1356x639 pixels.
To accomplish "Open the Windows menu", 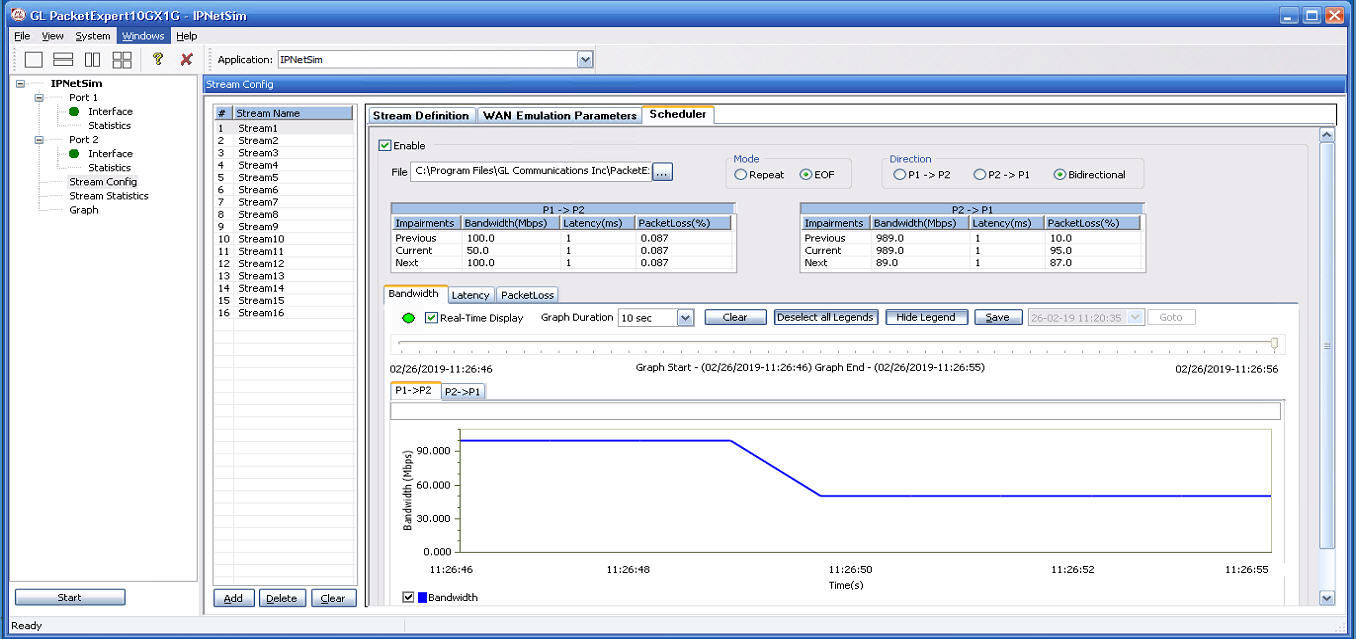I will 143,36.
